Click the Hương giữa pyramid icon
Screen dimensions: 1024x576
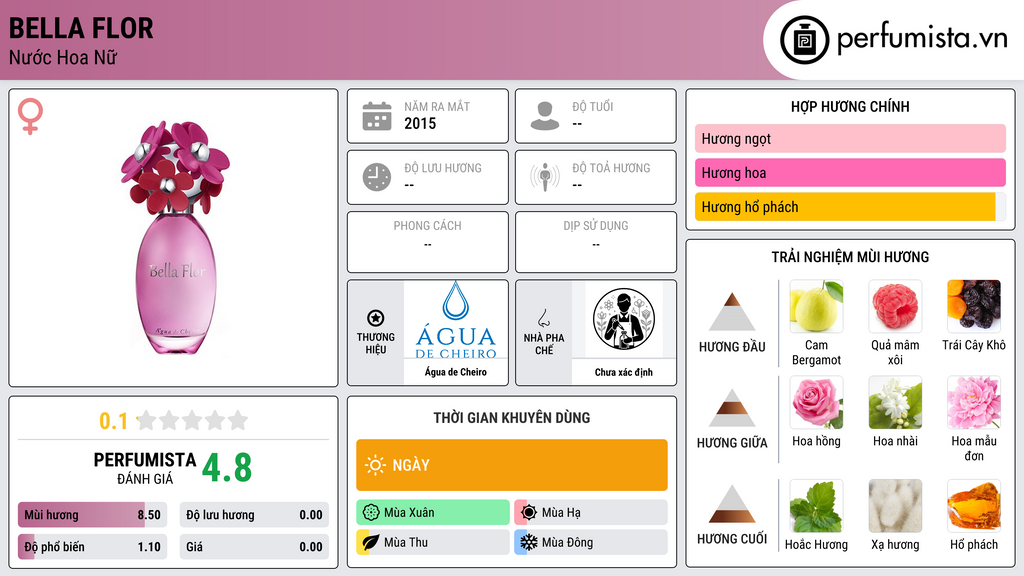pos(732,408)
